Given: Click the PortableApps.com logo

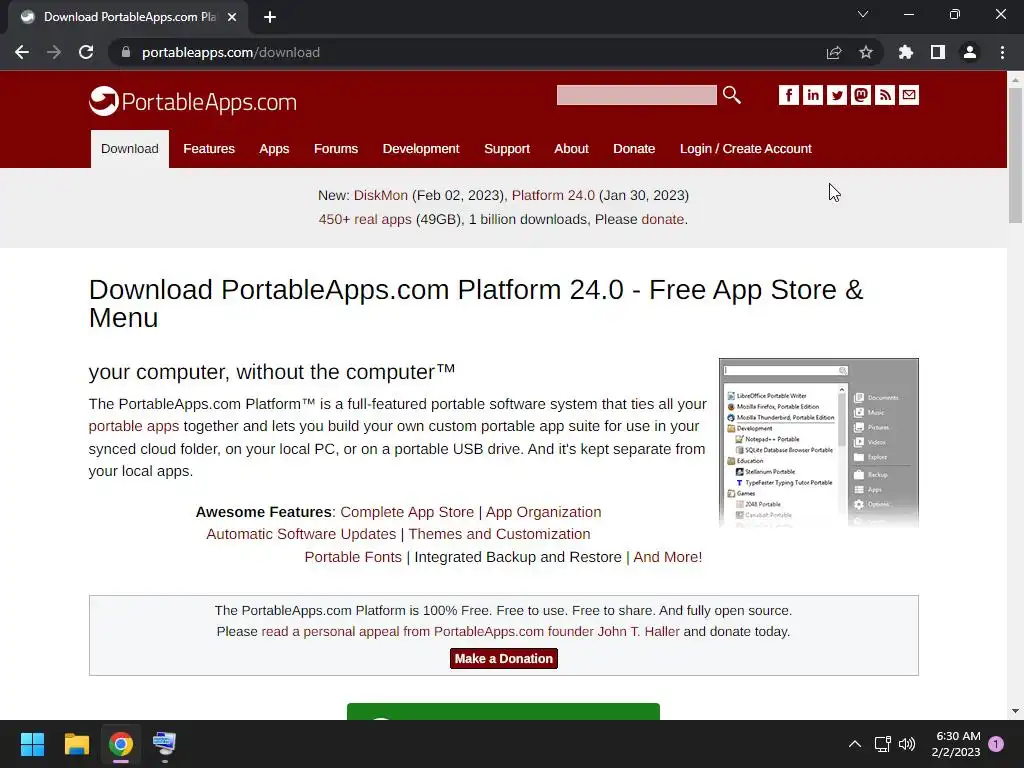Looking at the screenshot, I should point(193,101).
